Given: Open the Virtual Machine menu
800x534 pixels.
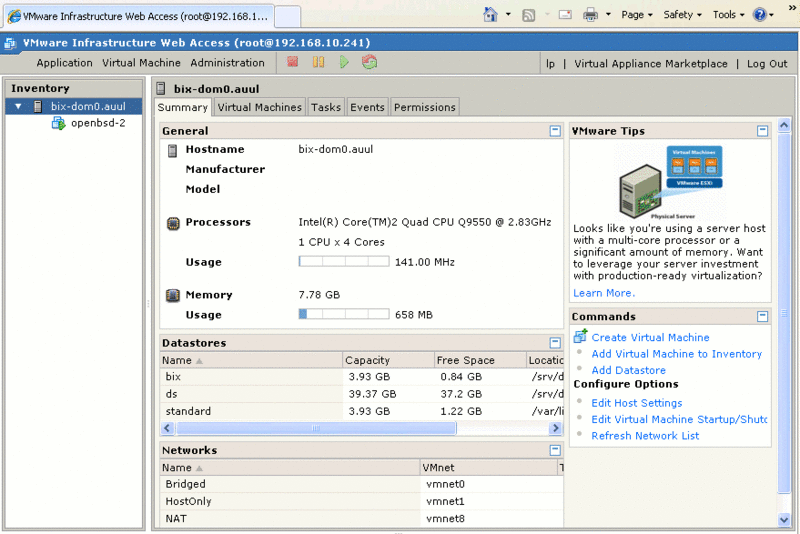Looking at the screenshot, I should [x=141, y=63].
